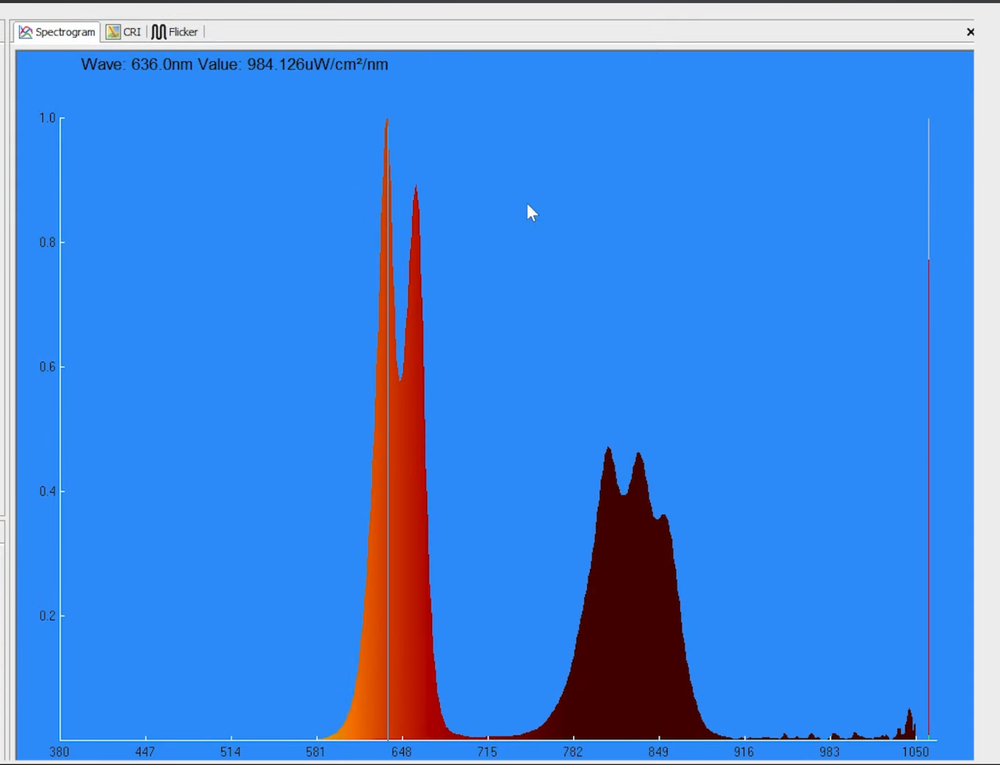
Task: Select the Spectrogram tab label
Action: tap(65, 32)
